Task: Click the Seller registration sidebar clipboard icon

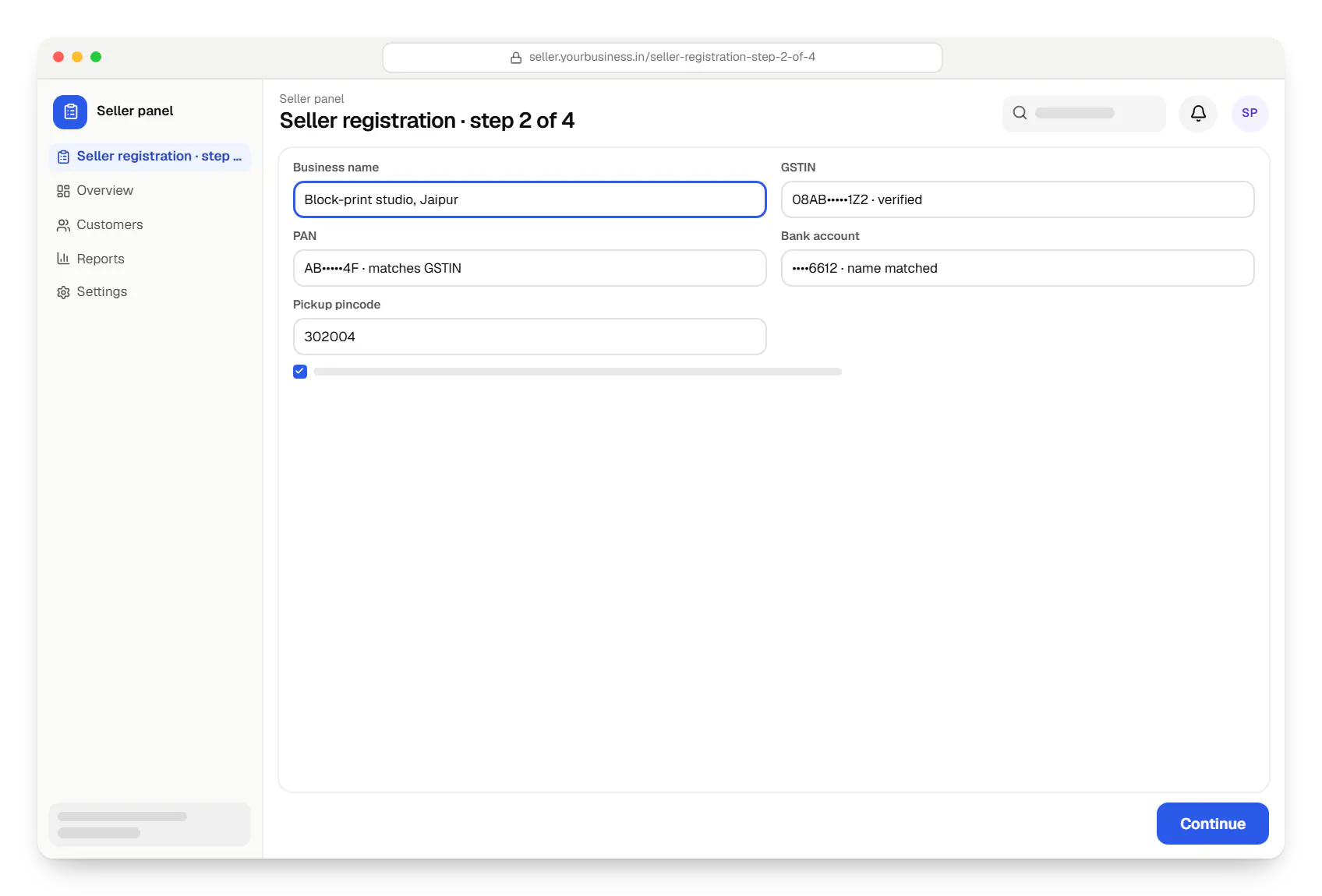Action: [63, 157]
